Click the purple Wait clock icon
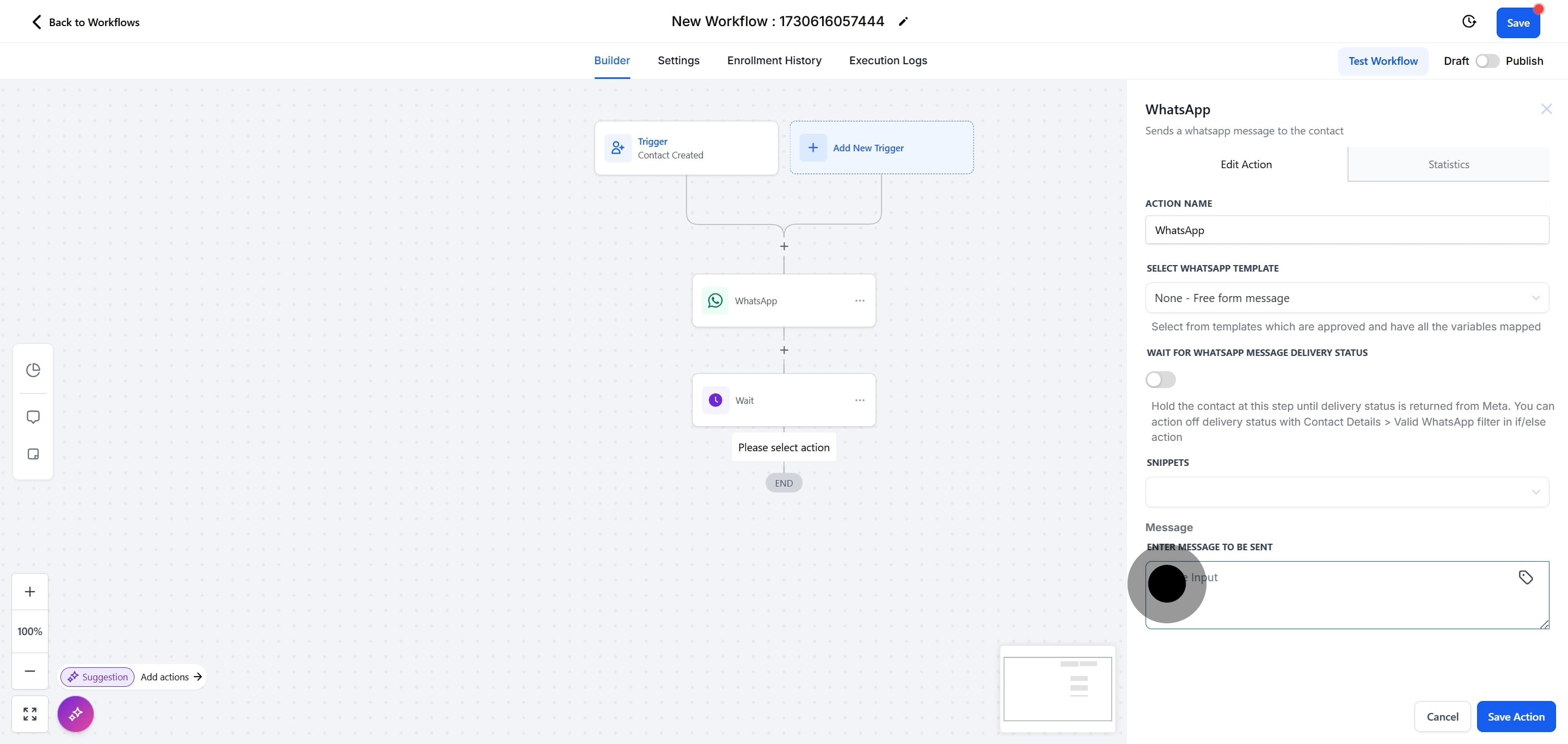The image size is (1568, 744). pyautogui.click(x=715, y=400)
